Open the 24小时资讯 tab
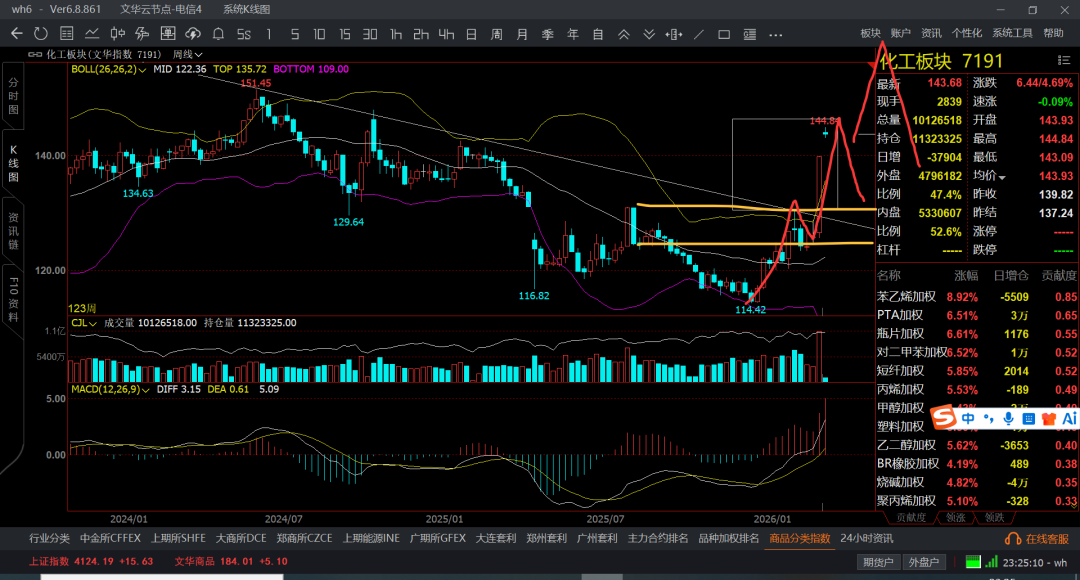The height and width of the screenshot is (580, 1080). 866,539
